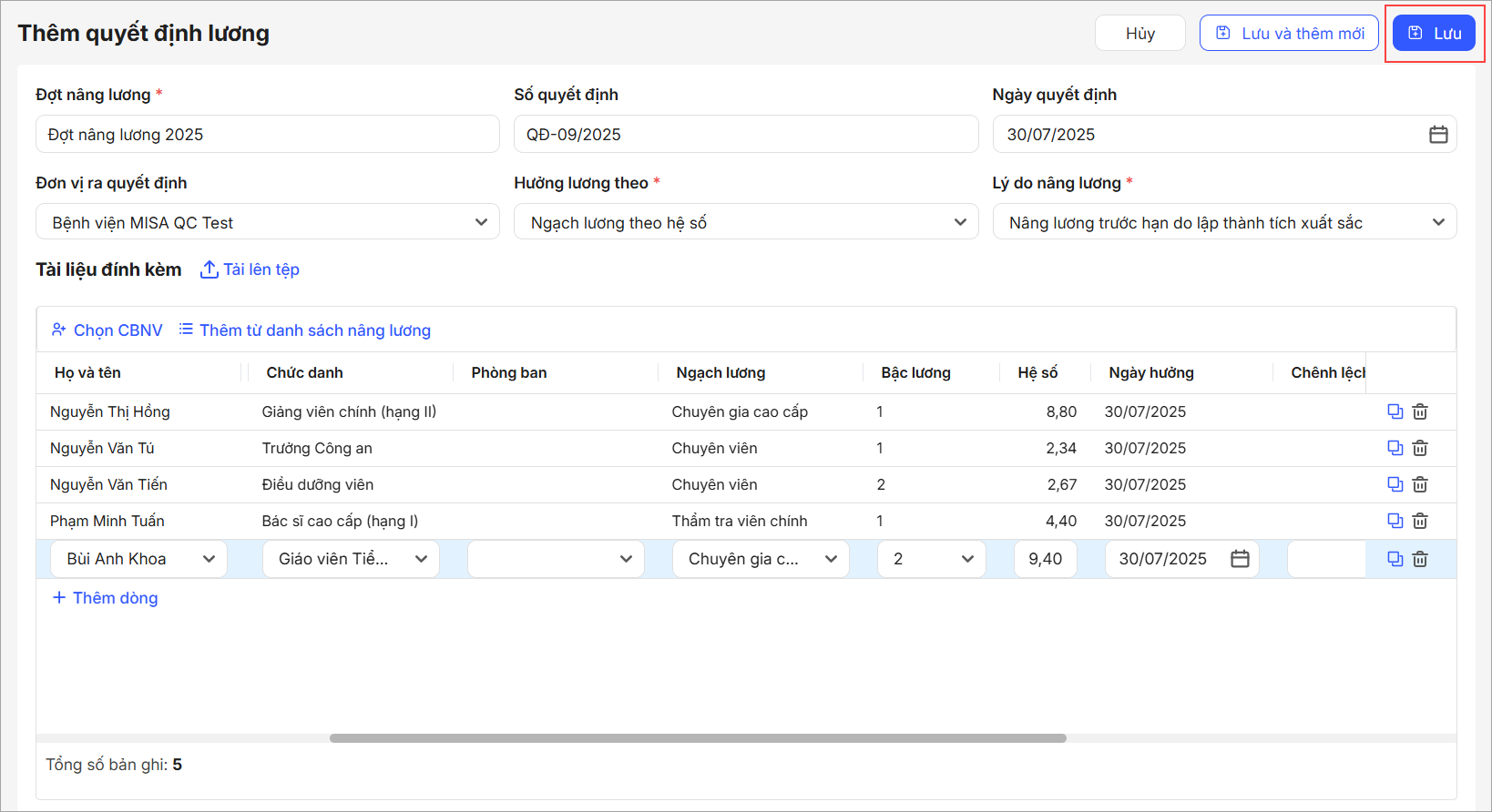Click the Phòng ban column header
1492x812 pixels.
pos(509,372)
